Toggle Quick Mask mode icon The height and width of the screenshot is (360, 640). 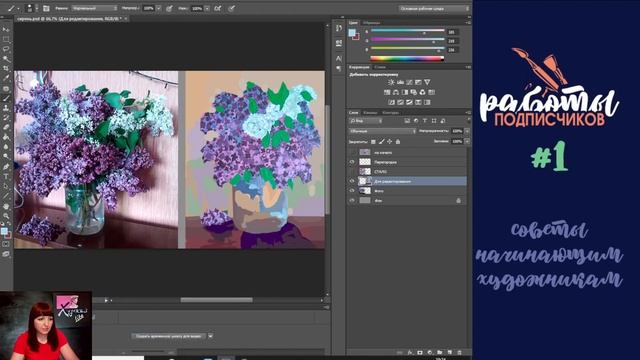[6, 244]
